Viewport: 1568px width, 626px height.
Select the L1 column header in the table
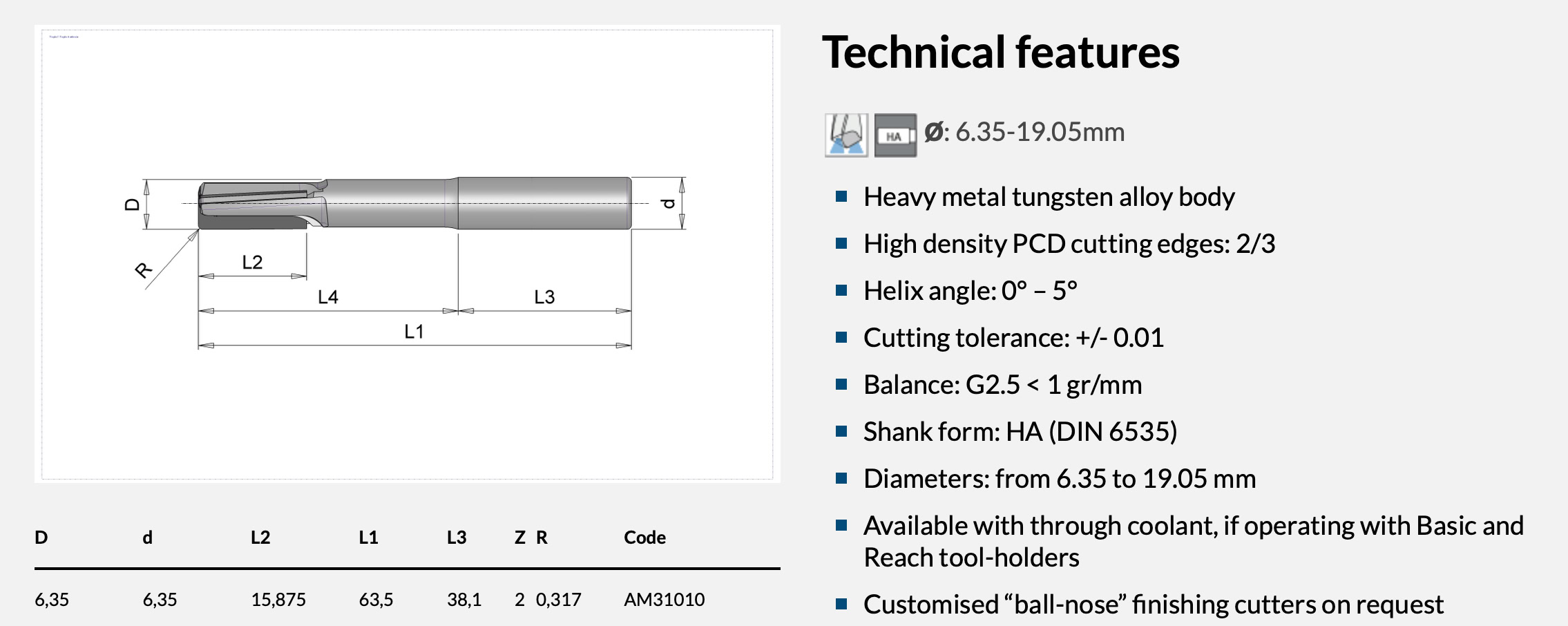pos(368,538)
